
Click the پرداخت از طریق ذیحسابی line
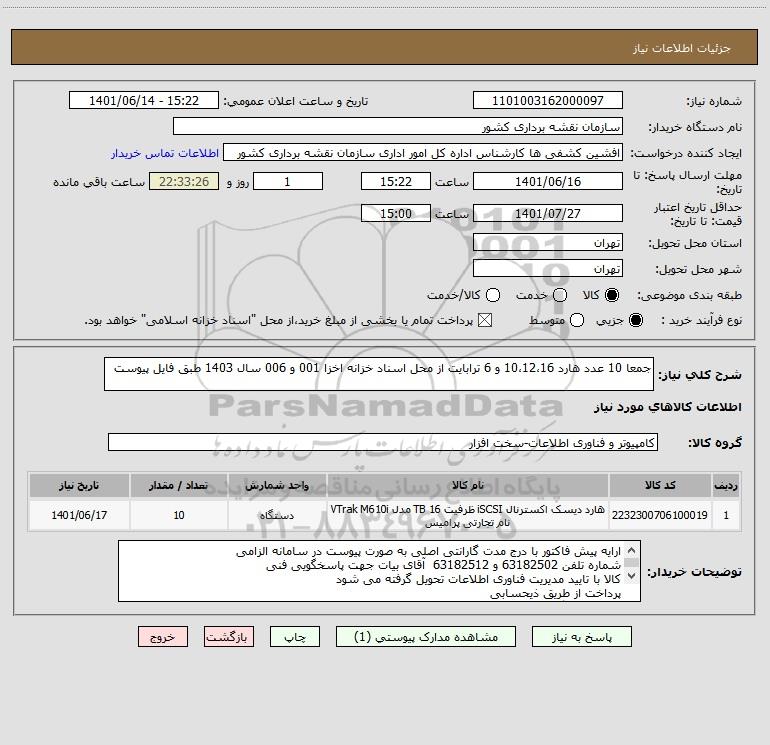tap(555, 593)
